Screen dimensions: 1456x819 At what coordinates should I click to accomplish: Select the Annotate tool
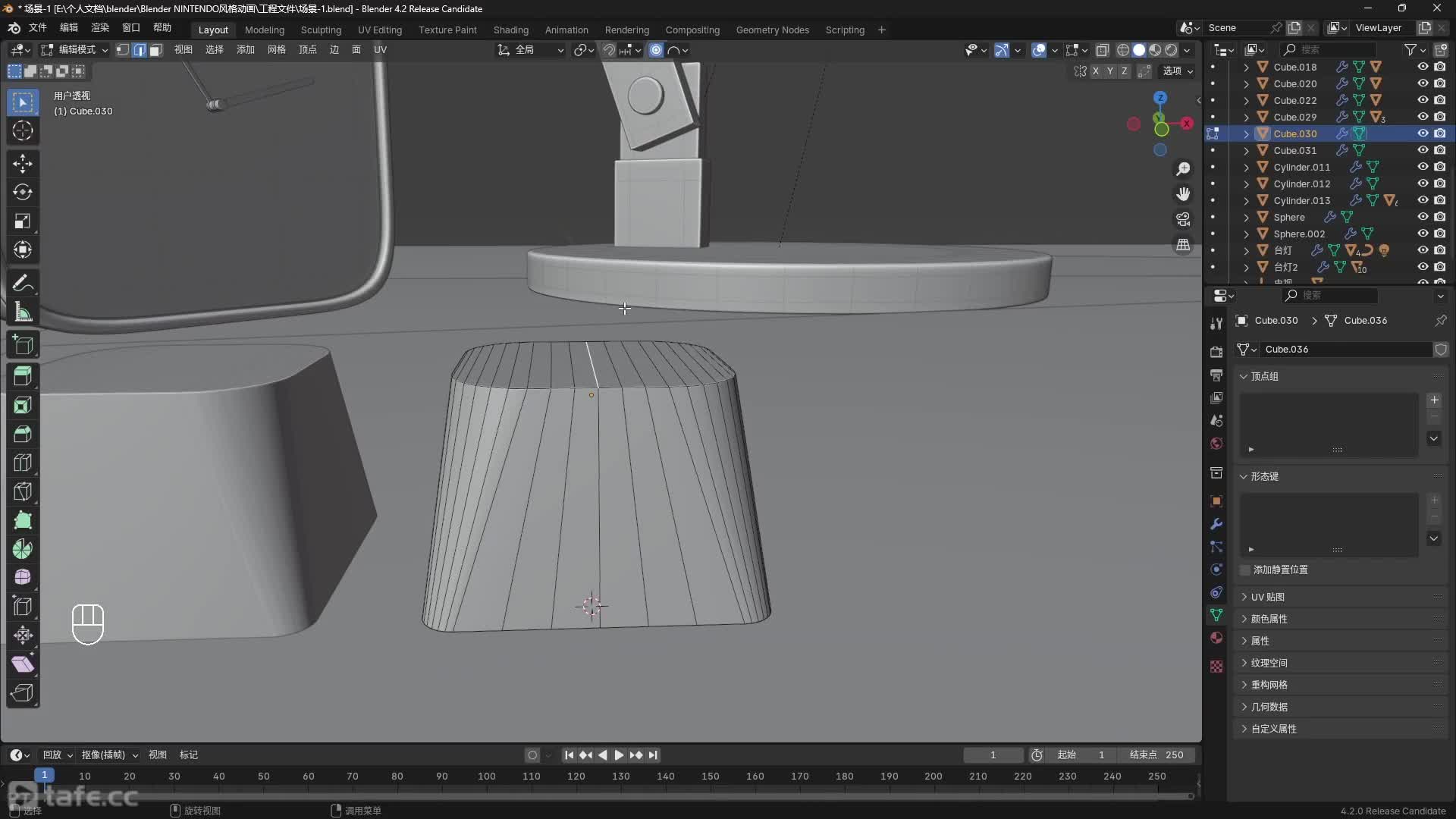23,283
